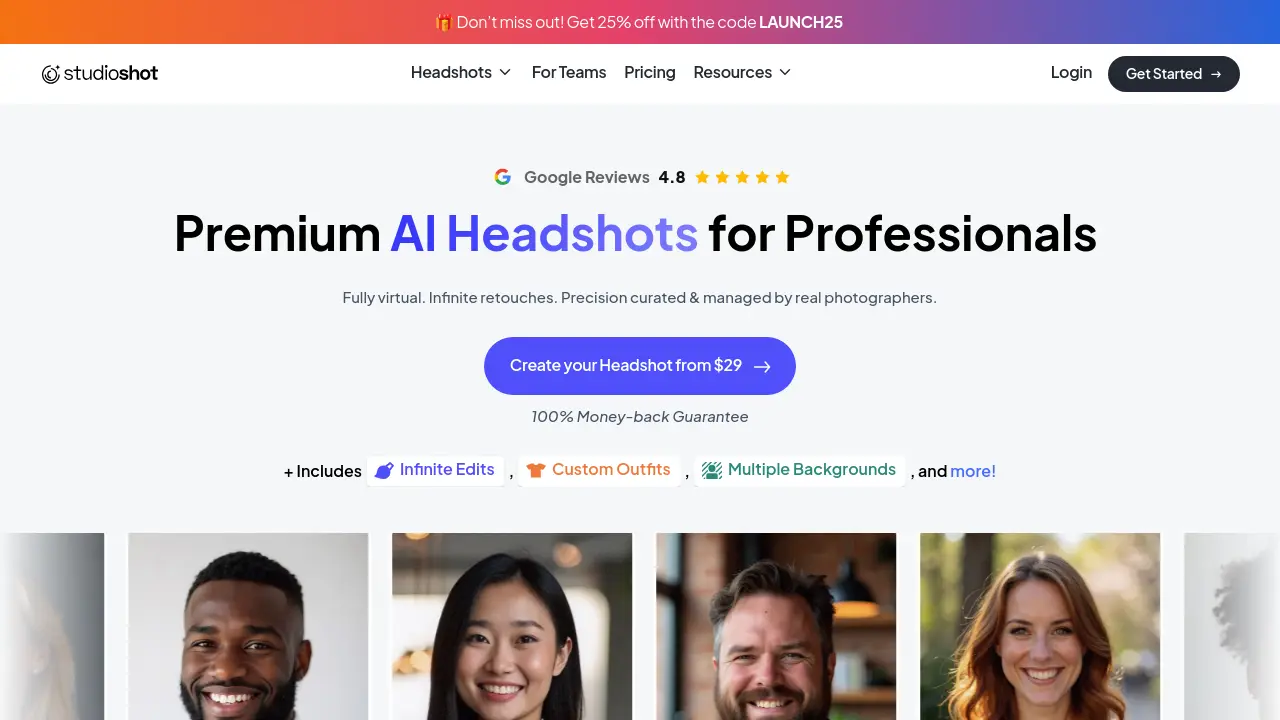The width and height of the screenshot is (1280, 720).
Task: Open the Pricing menu item
Action: (650, 72)
